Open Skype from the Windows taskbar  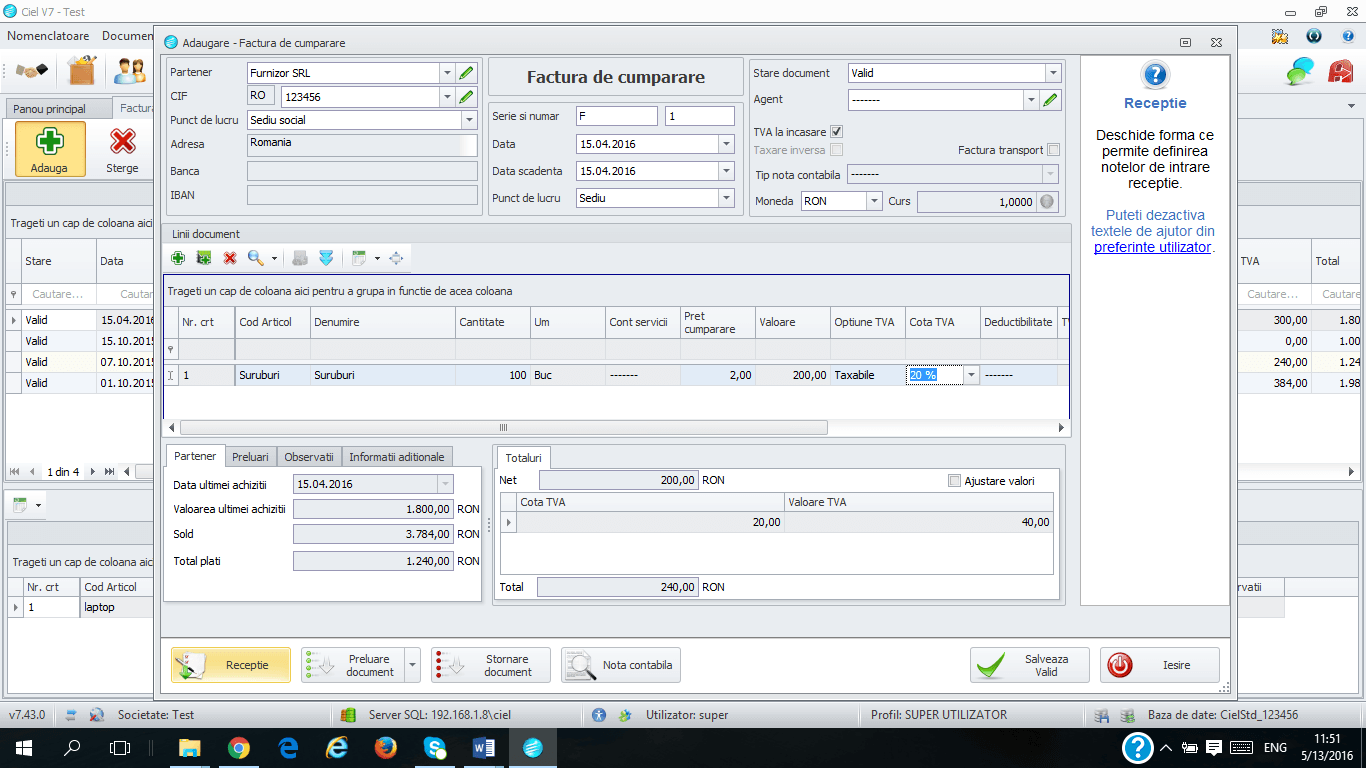(x=434, y=747)
